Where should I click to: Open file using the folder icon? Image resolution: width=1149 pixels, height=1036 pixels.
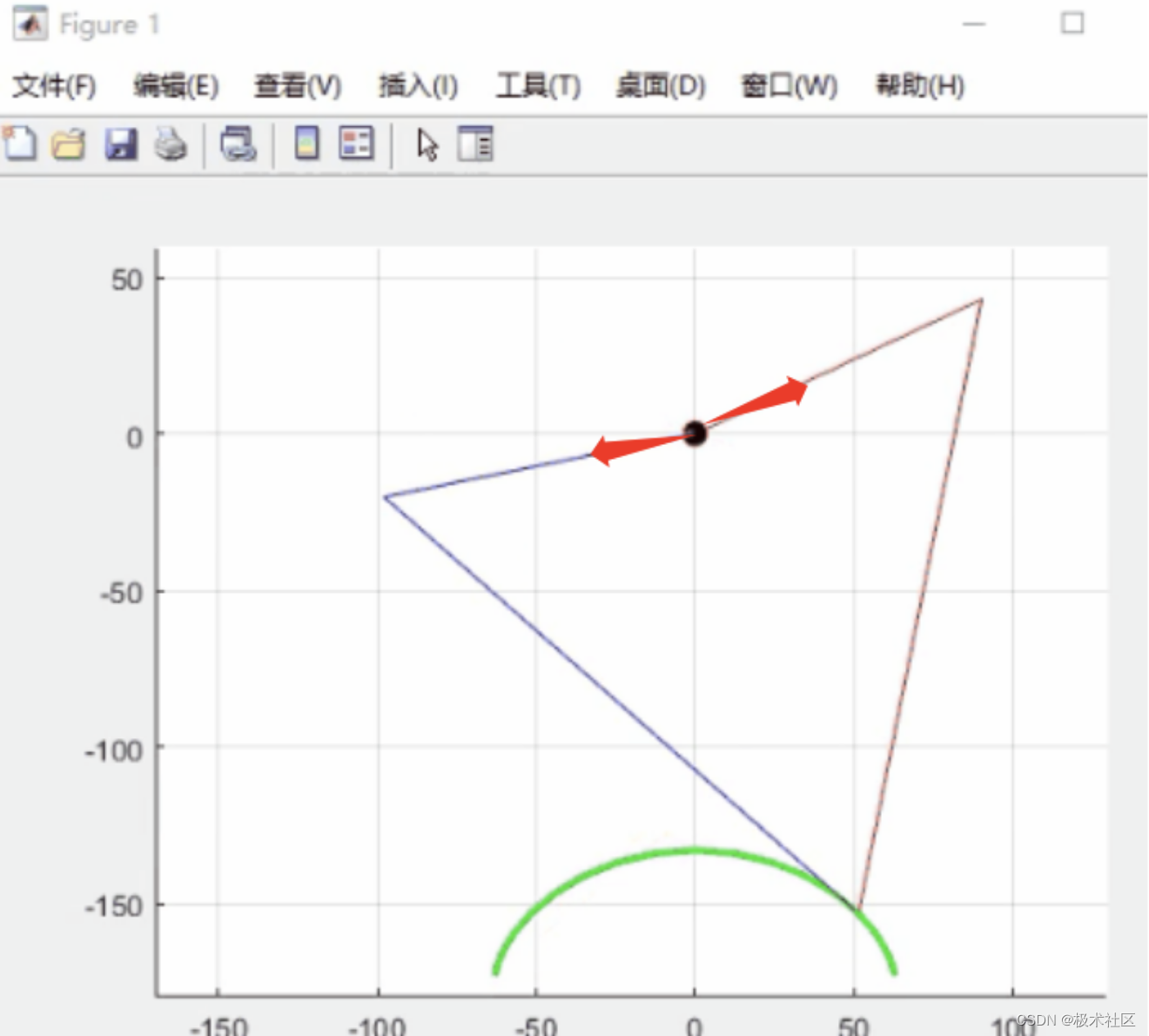[x=68, y=145]
